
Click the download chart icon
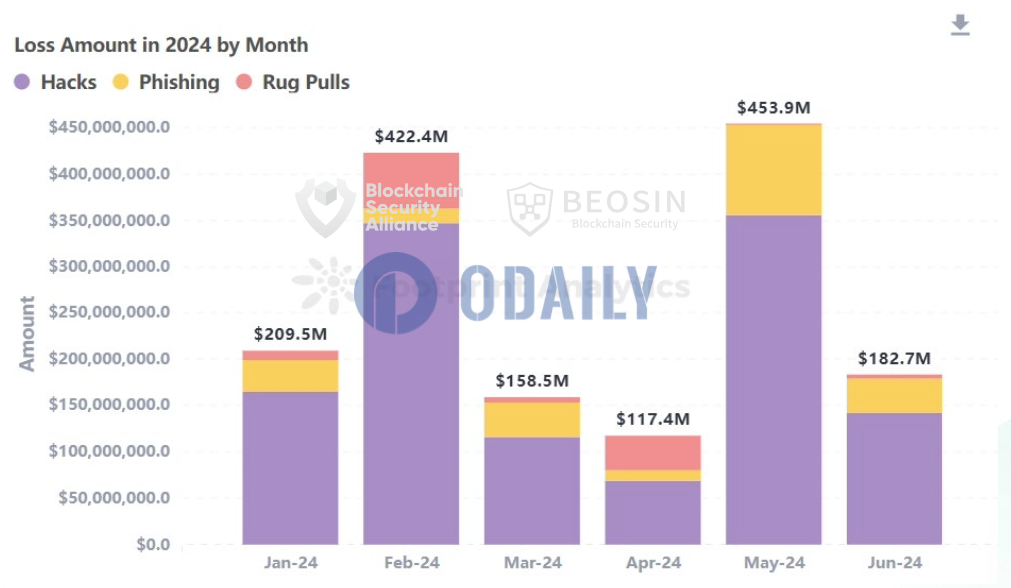960,25
